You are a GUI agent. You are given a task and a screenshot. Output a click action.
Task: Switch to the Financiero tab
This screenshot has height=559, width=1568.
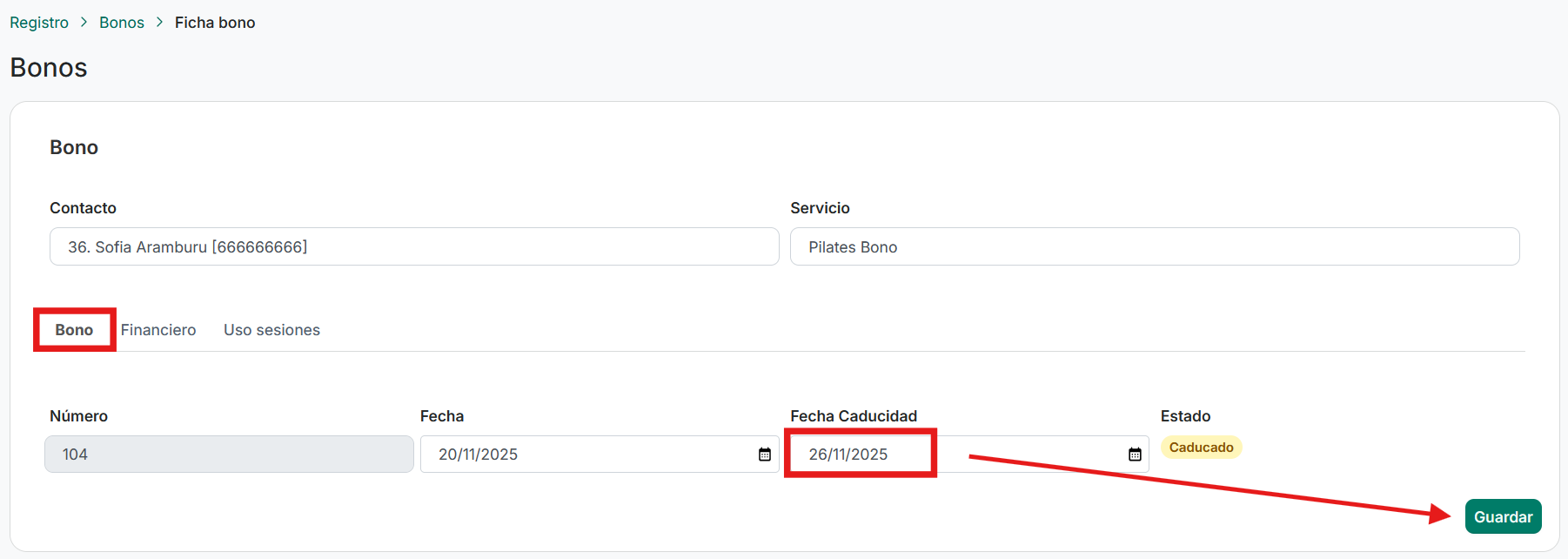click(x=158, y=330)
